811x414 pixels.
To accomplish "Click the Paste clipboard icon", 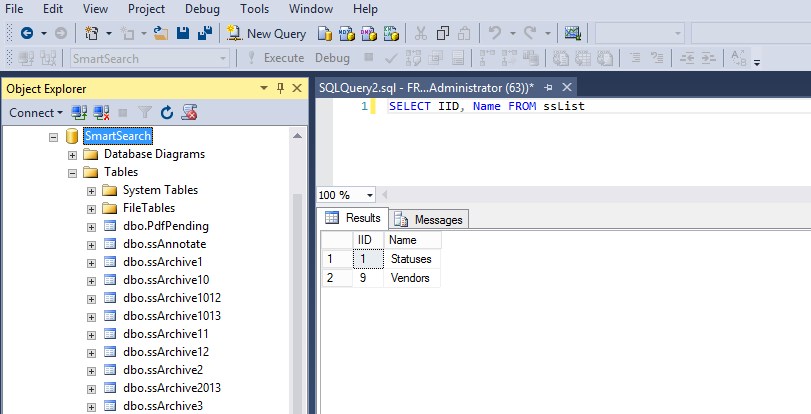I will click(x=464, y=34).
